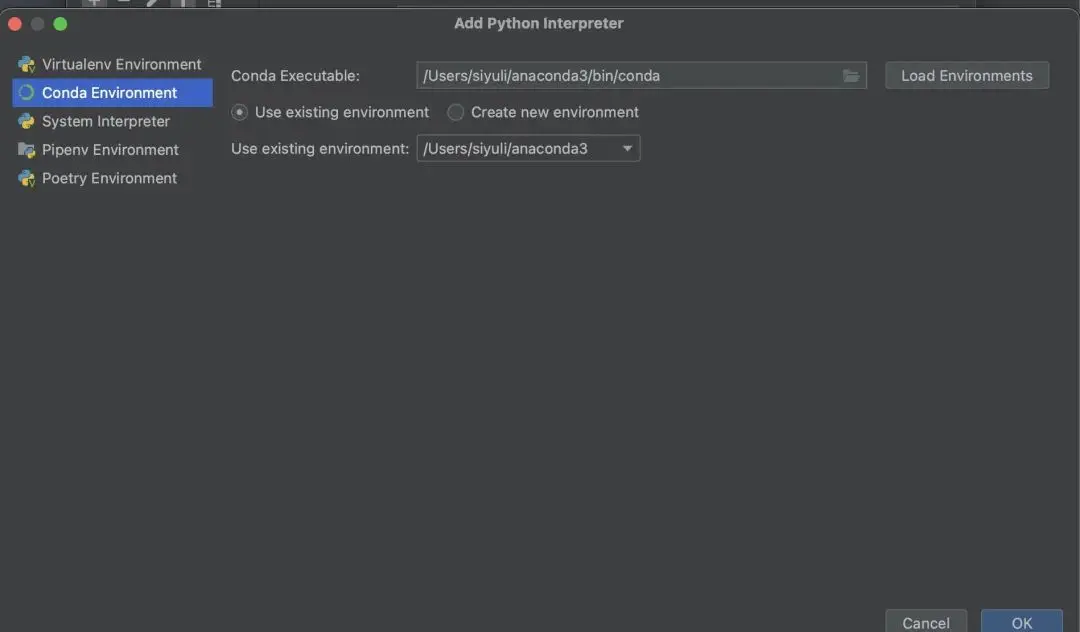Close the Add Python Interpreter dialog (red button)

point(15,23)
